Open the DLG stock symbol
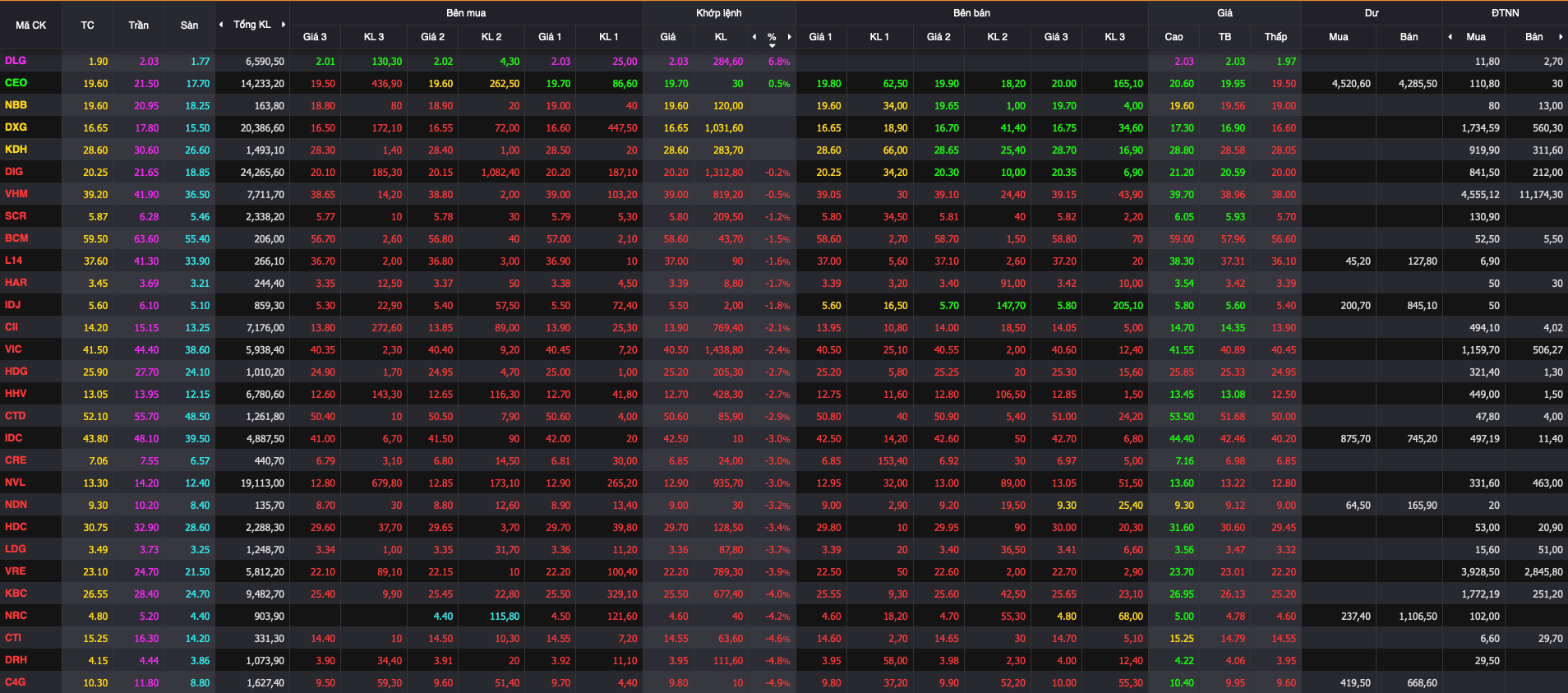Viewport: 1568px width, 693px height. (x=16, y=61)
